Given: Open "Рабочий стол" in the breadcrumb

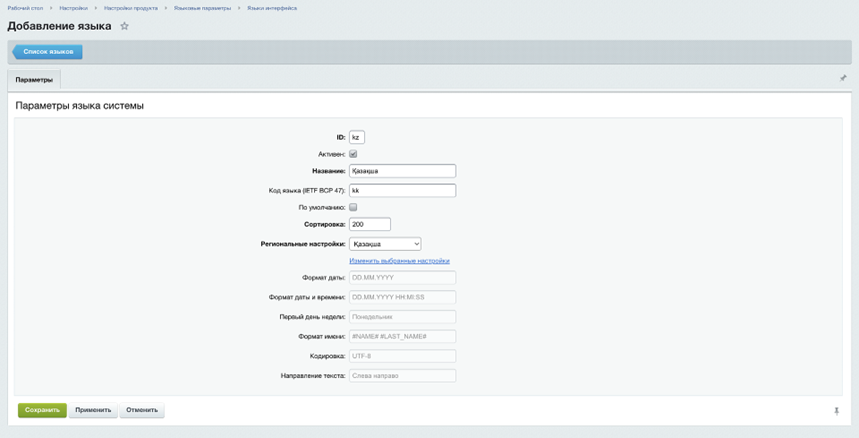Looking at the screenshot, I should (25, 8).
